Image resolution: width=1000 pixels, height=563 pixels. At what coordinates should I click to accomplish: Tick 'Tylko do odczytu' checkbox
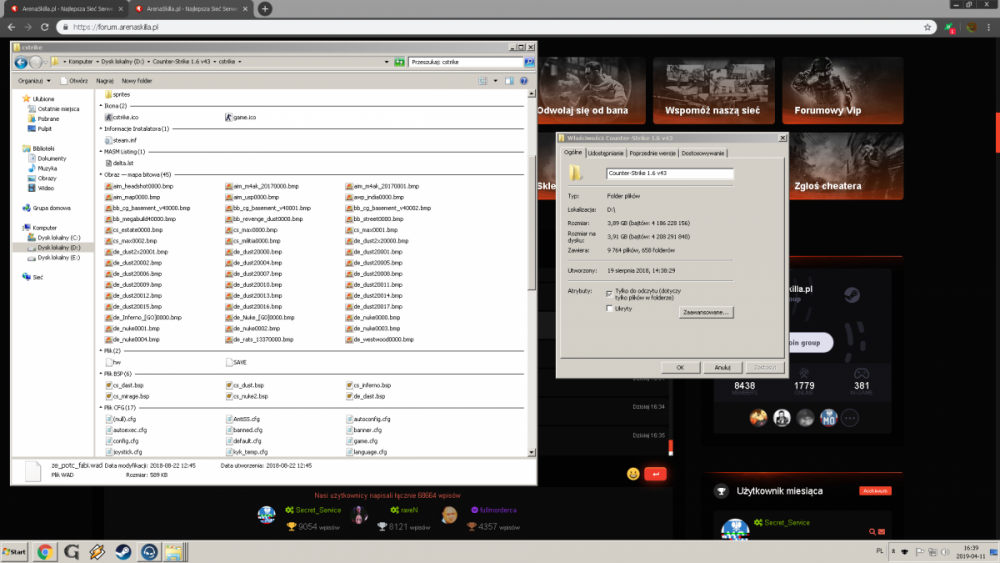click(609, 294)
